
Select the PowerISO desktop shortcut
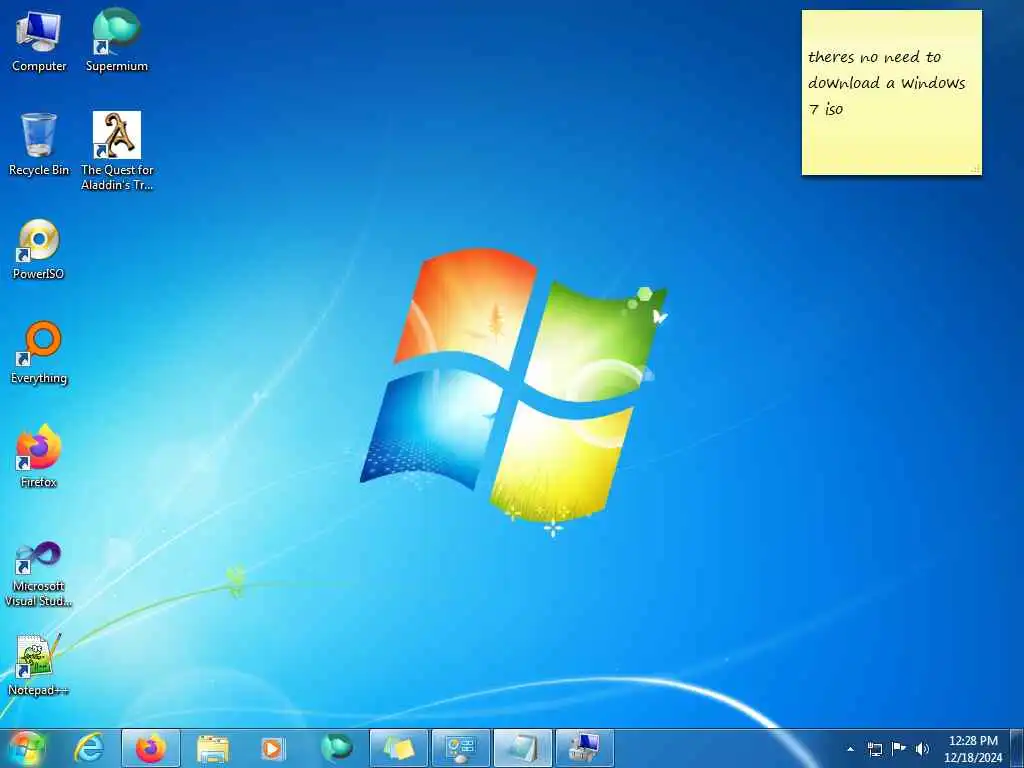(39, 249)
